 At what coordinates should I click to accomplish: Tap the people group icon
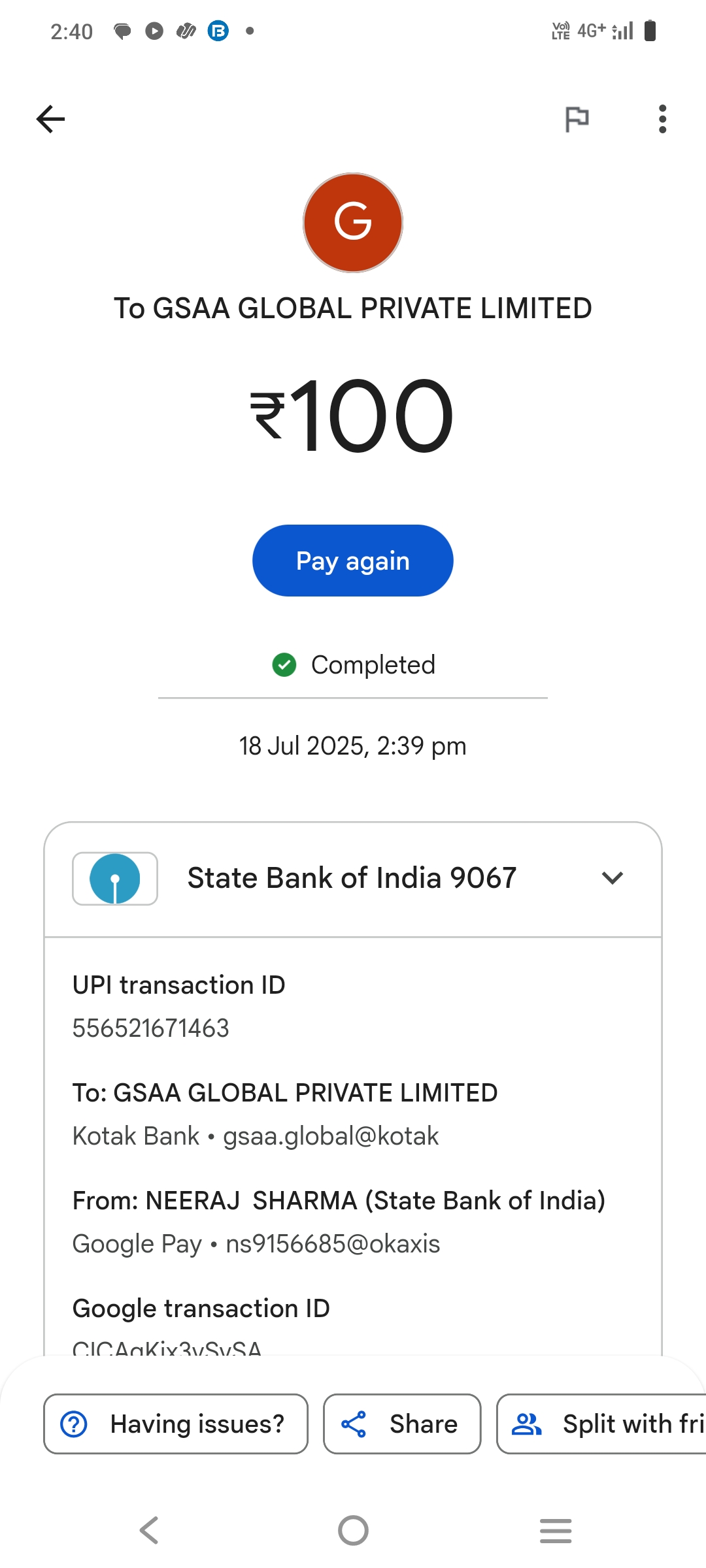pos(526,1424)
